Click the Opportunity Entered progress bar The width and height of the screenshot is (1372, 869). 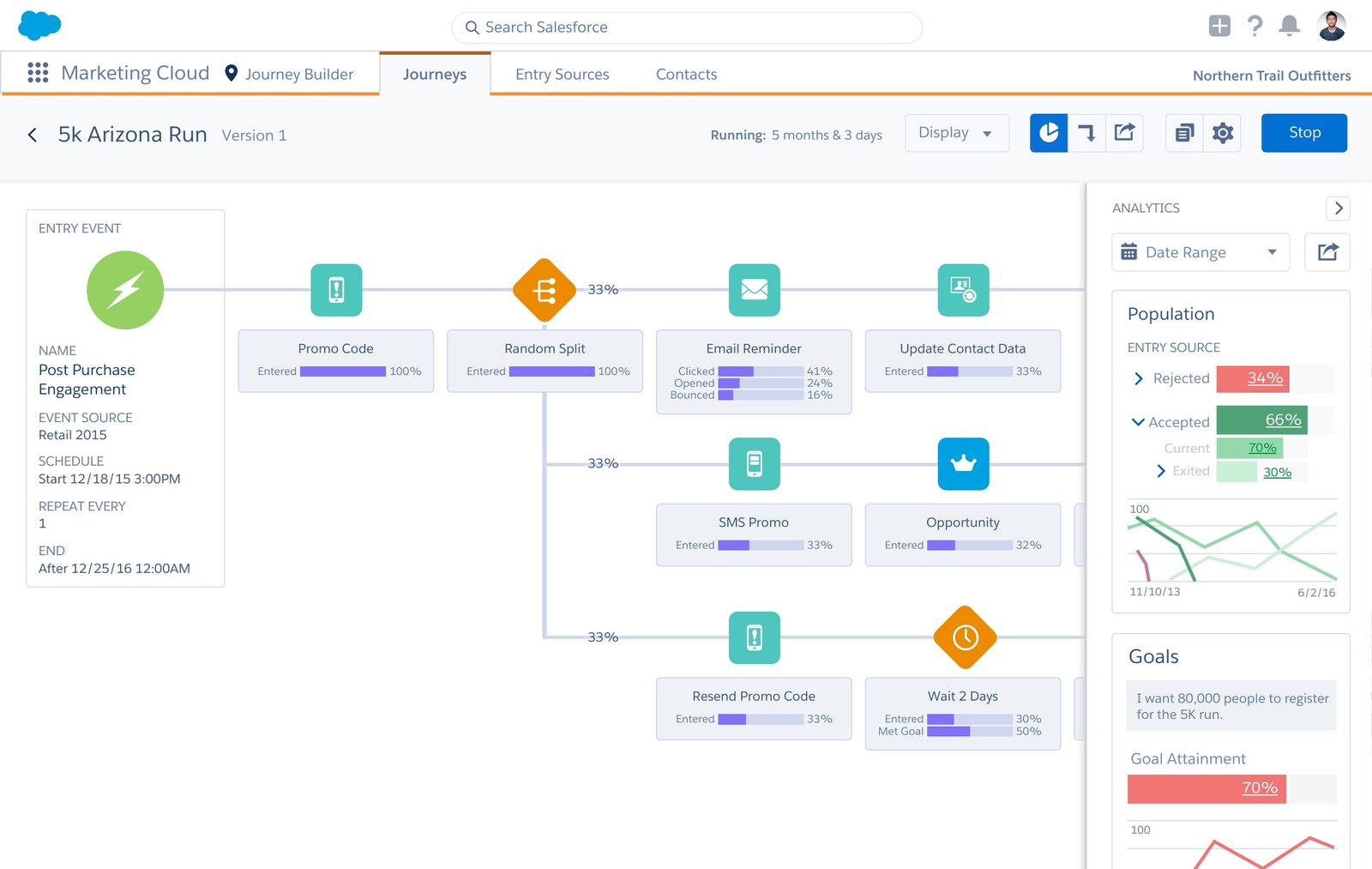[x=970, y=546]
